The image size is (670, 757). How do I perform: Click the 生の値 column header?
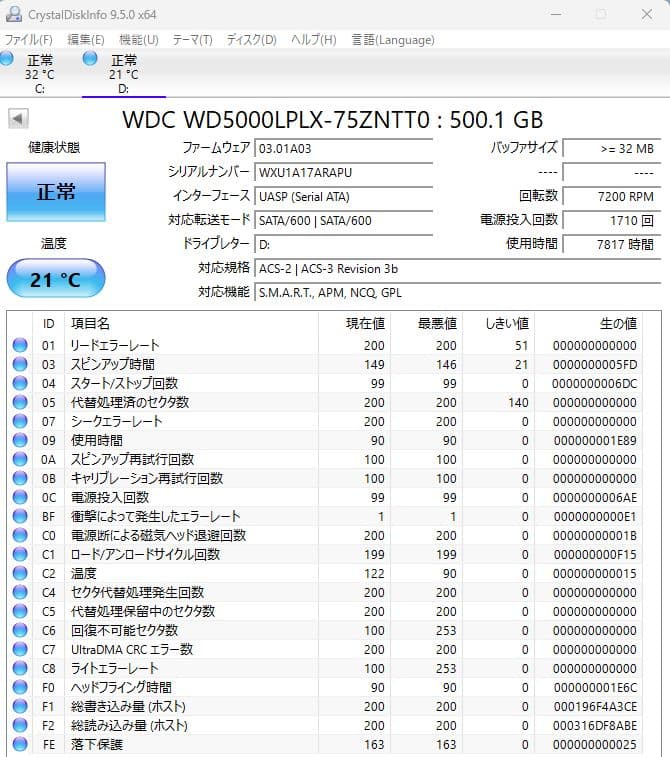coord(588,323)
